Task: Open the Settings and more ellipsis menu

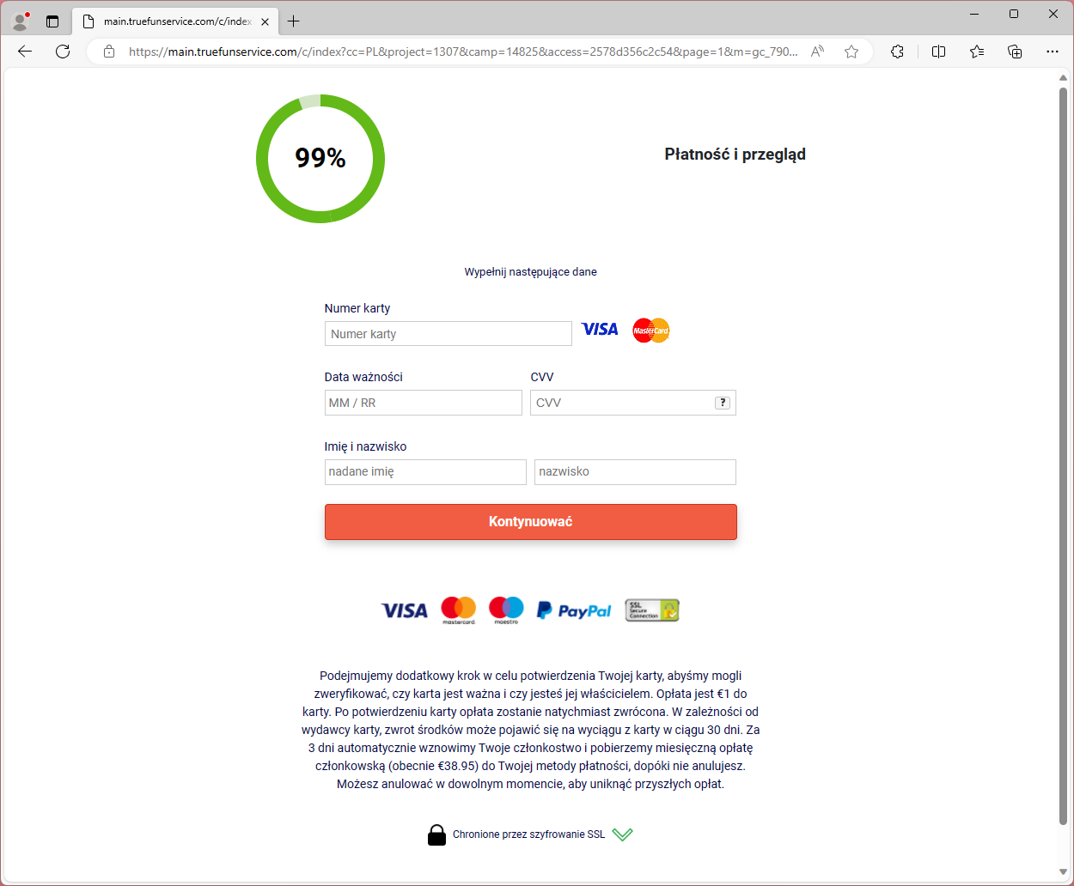Action: [x=1052, y=52]
